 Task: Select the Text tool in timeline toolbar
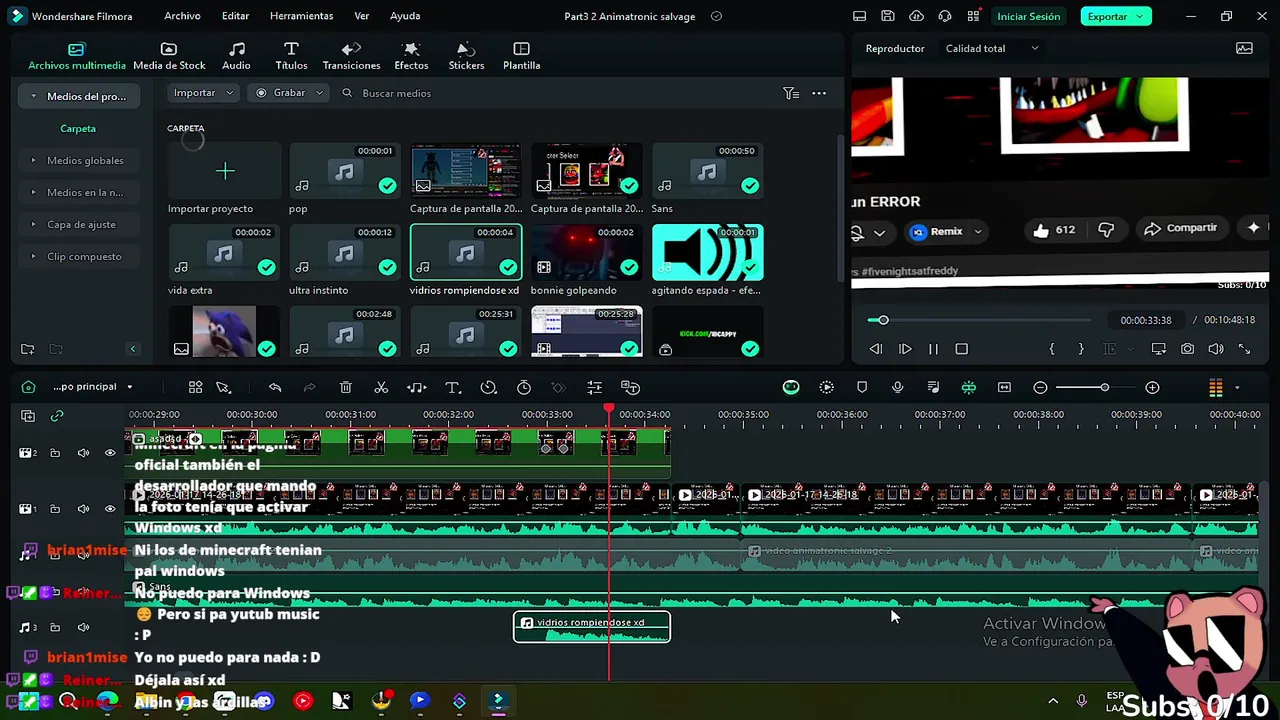(x=452, y=388)
